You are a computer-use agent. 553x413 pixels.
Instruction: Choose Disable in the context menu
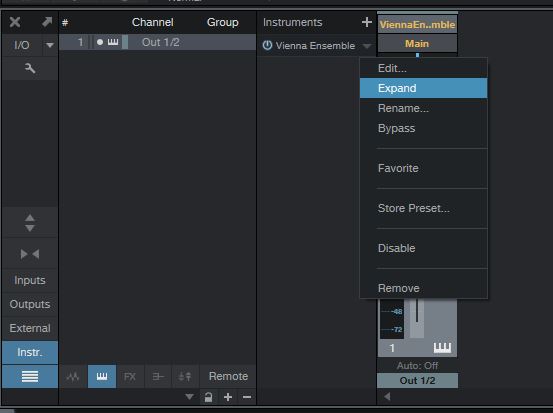[x=424, y=248]
